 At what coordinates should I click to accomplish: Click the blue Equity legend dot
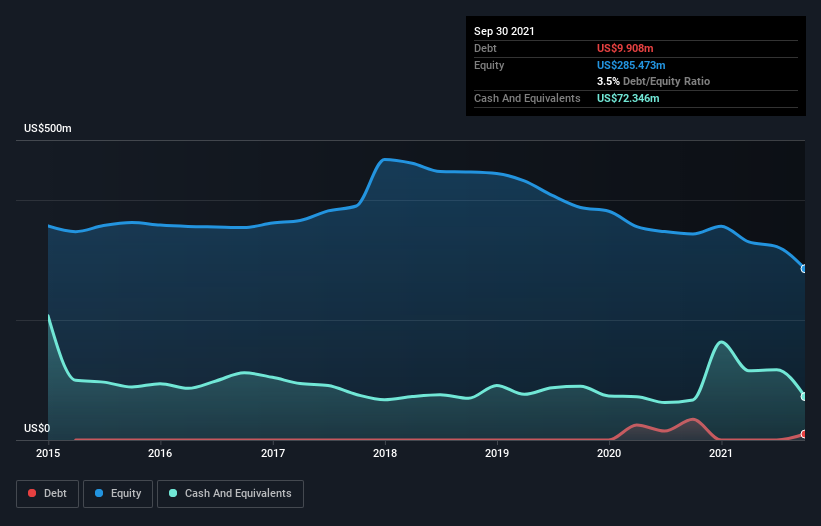99,493
